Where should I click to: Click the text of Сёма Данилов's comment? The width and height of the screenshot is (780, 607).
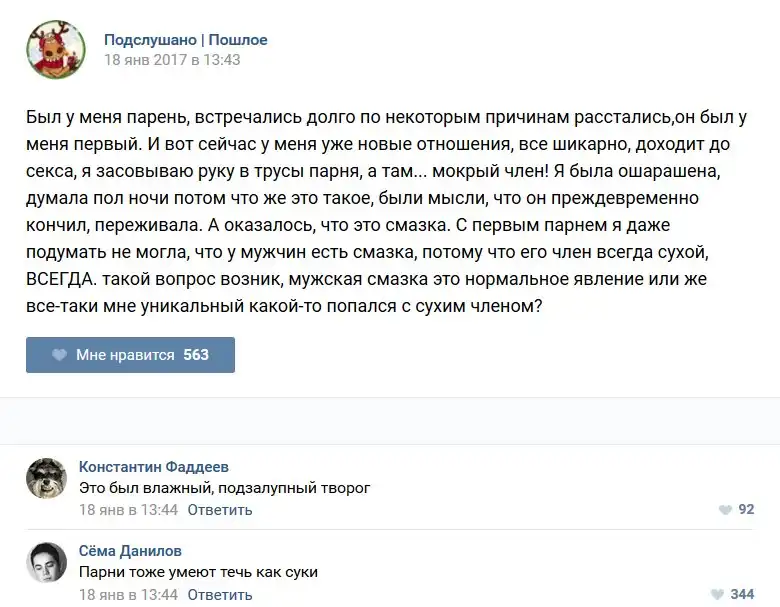point(198,572)
